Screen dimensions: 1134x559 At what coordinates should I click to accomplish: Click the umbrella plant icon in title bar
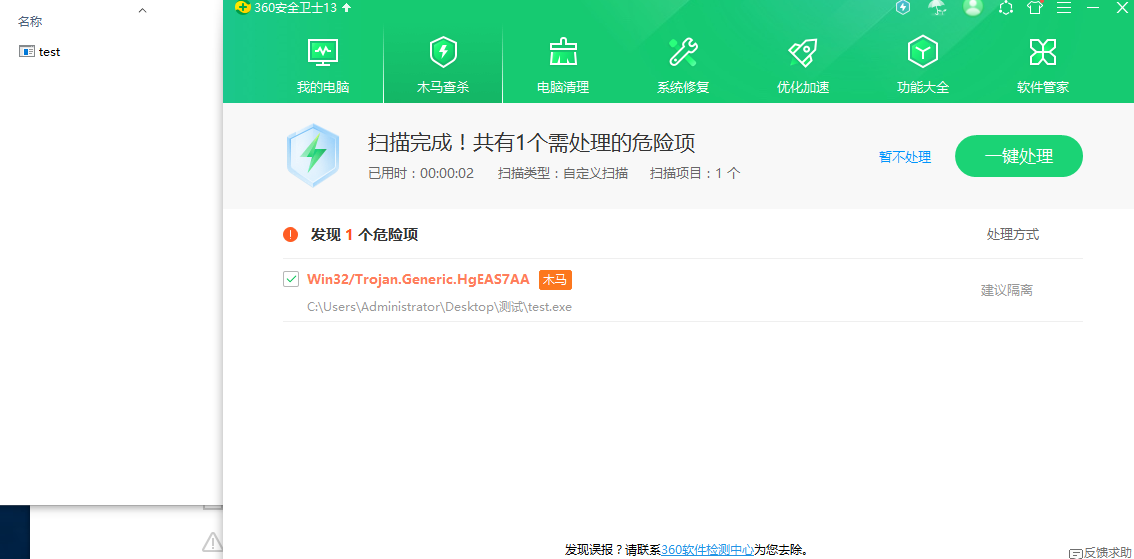click(x=937, y=7)
